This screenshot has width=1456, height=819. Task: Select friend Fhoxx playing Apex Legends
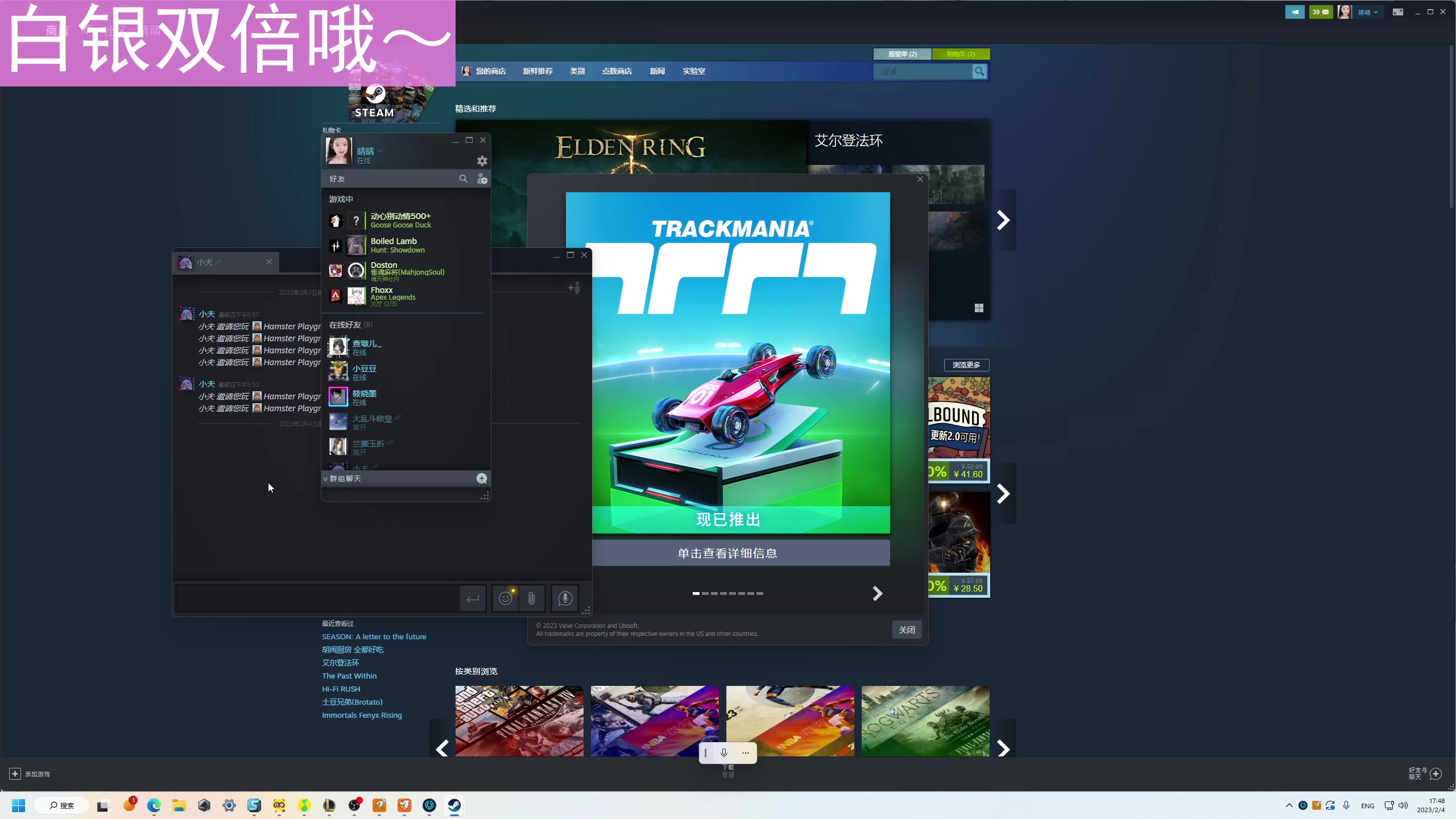[405, 296]
